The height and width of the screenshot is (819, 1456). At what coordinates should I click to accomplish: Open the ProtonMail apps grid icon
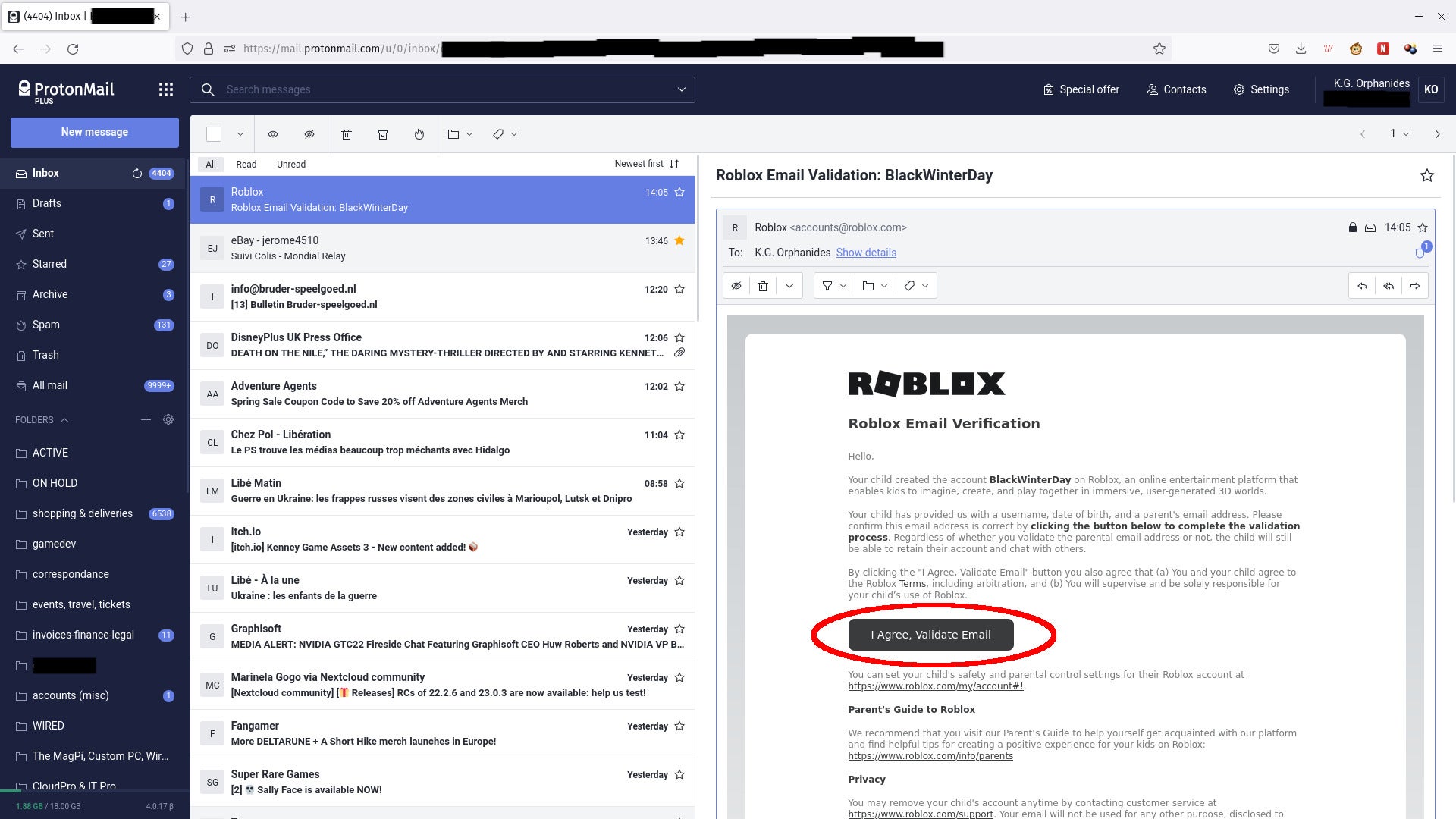[165, 89]
